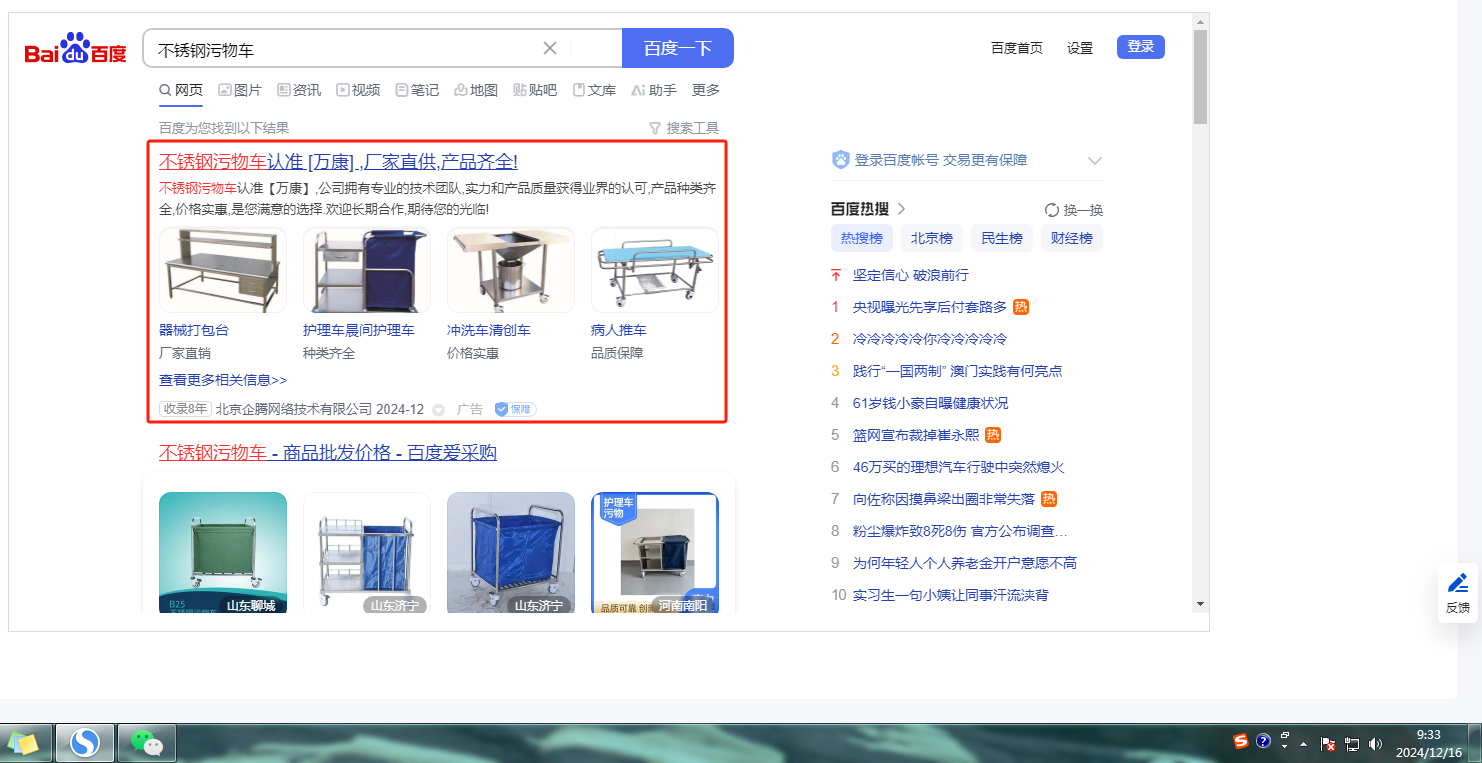Click the 热 badge beside 篮网宣布裁掉崔永熙
Screen dimensions: 1482x763
993,435
